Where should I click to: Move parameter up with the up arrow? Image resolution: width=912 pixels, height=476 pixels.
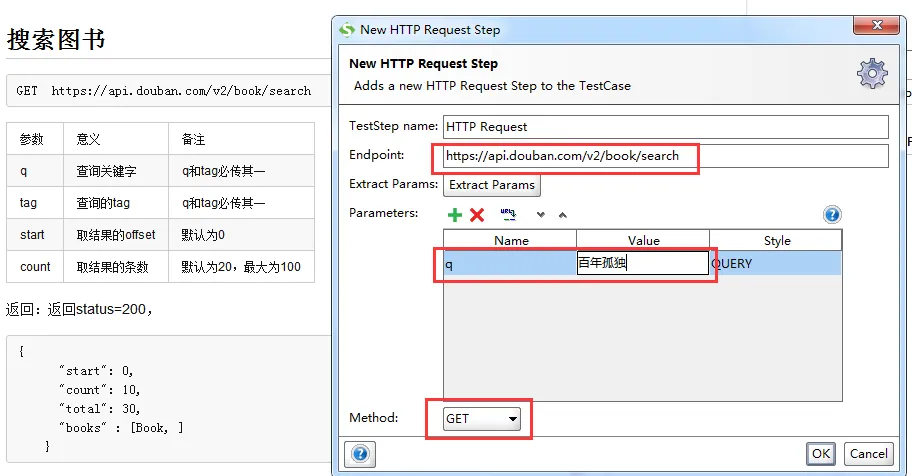tap(562, 215)
